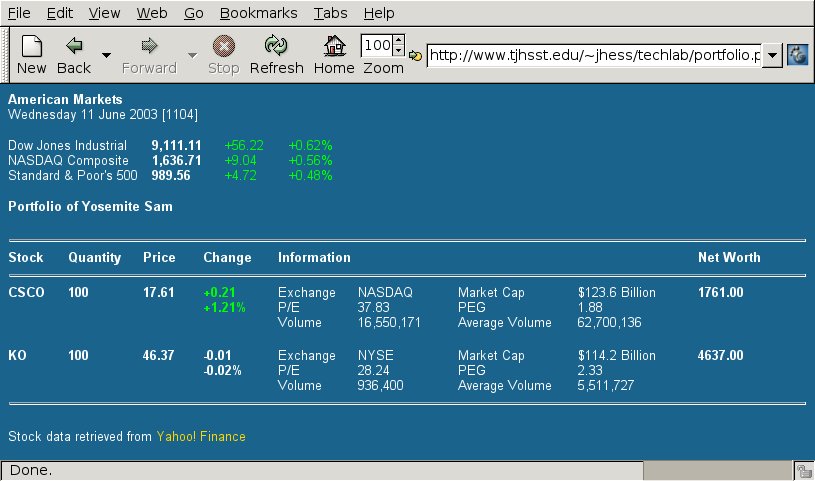Click CSCO change +1.21%

pyautogui.click(x=225, y=307)
